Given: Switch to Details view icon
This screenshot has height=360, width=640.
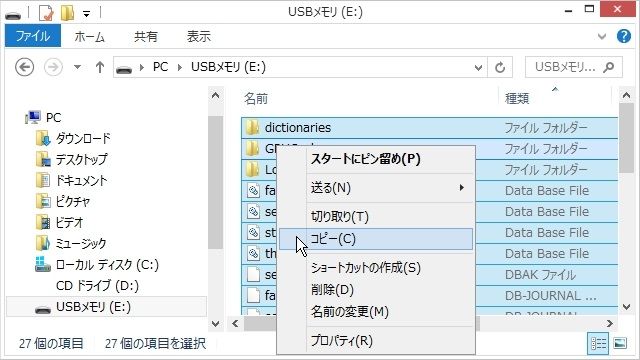Looking at the screenshot, I should pyautogui.click(x=598, y=343).
